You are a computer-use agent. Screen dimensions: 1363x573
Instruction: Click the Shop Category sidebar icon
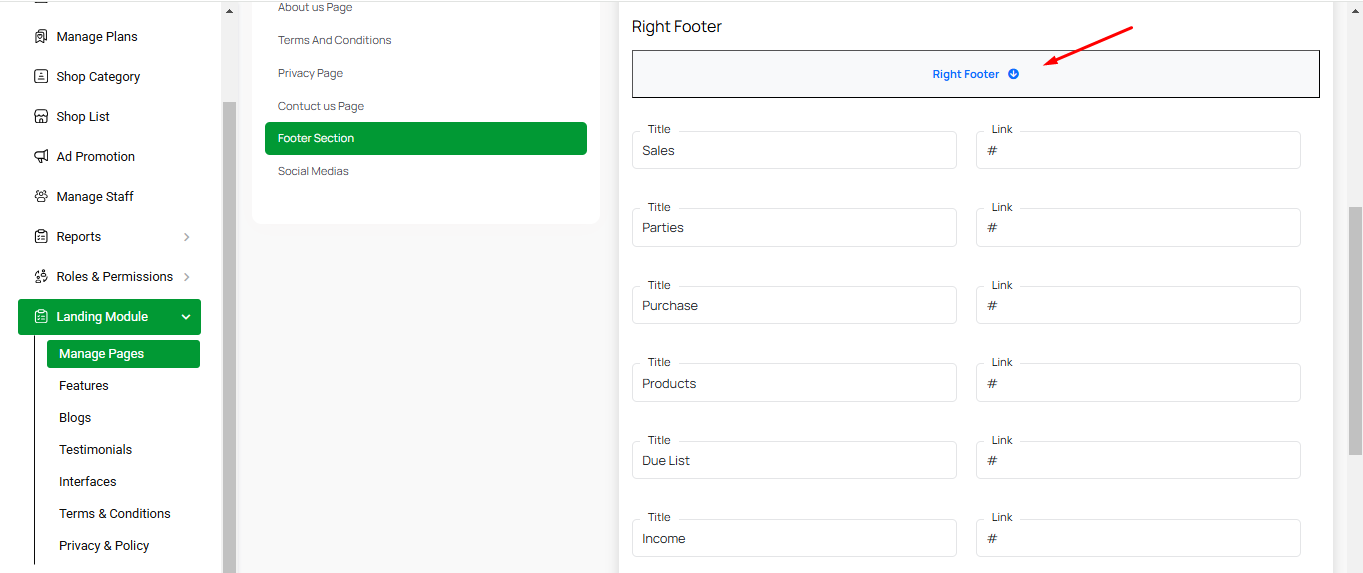[41, 77]
